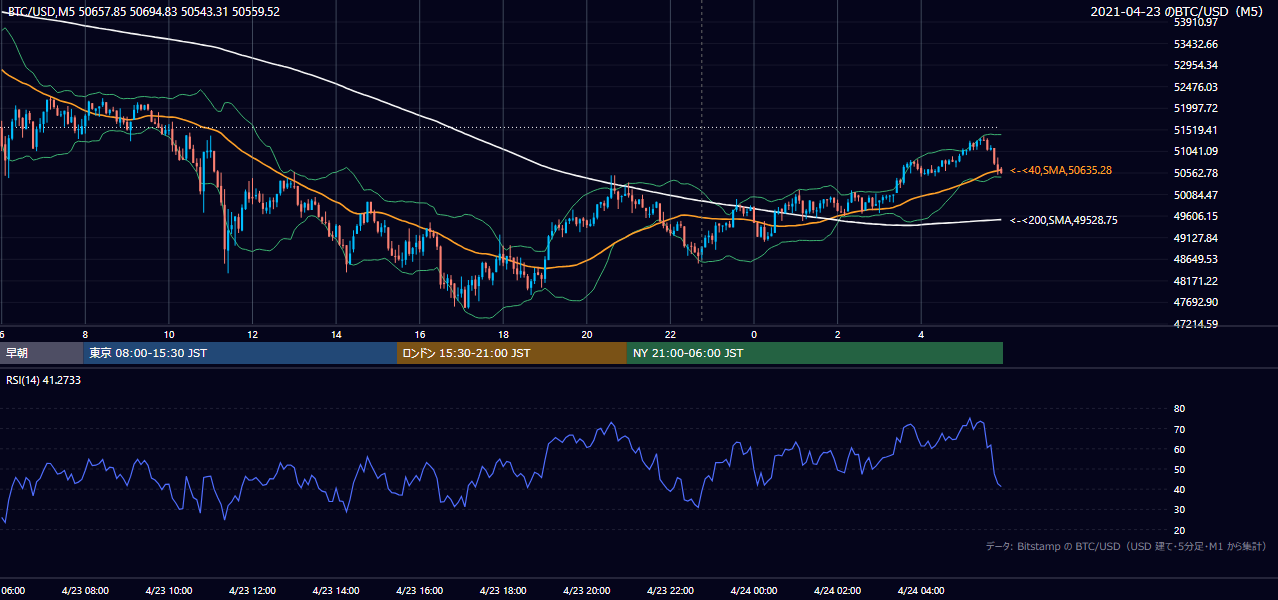Click price axis value 52476.03
The height and width of the screenshot is (600, 1278).
pyautogui.click(x=1195, y=87)
